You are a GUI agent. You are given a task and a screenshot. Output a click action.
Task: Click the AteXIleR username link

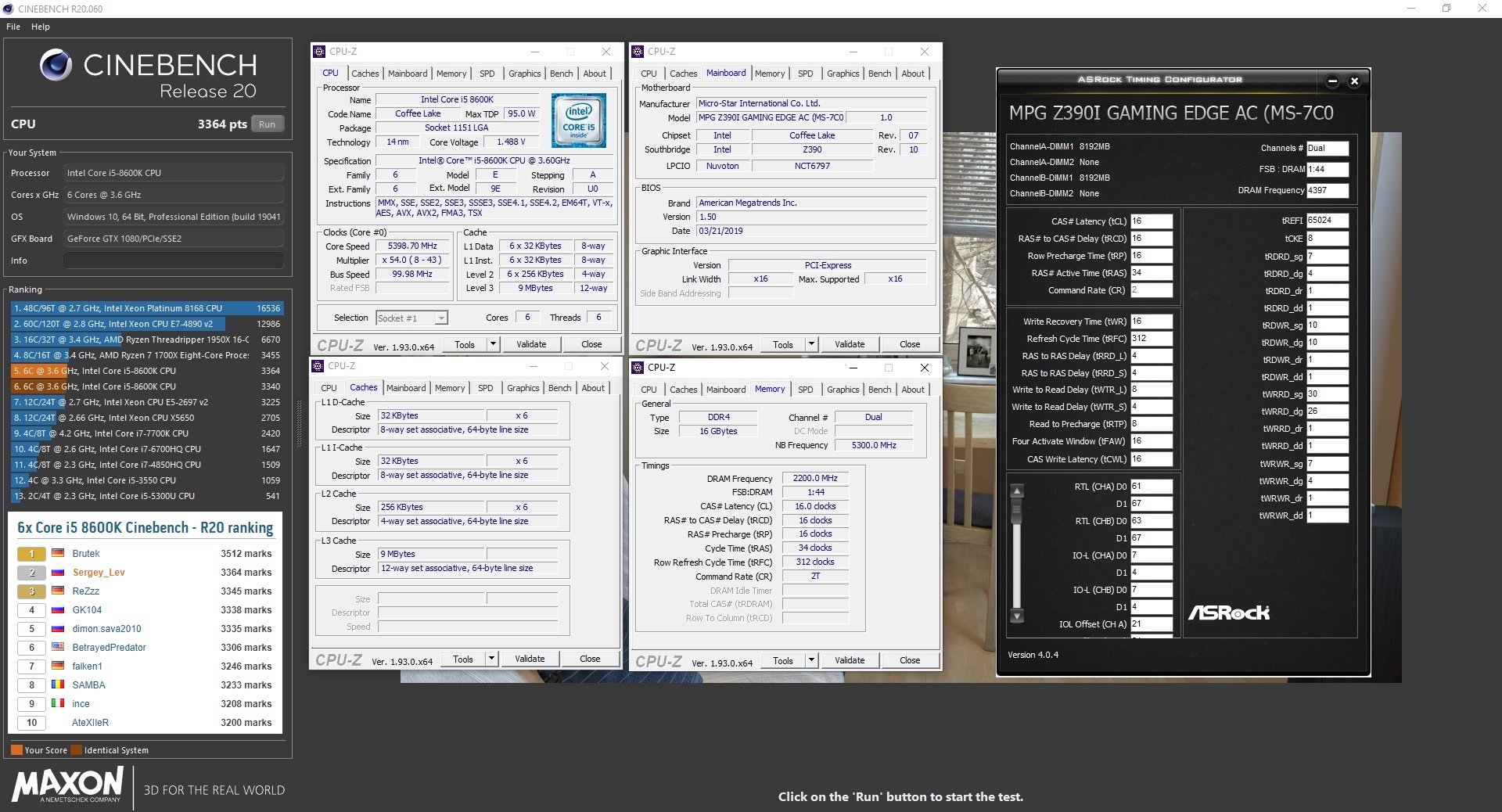click(90, 722)
